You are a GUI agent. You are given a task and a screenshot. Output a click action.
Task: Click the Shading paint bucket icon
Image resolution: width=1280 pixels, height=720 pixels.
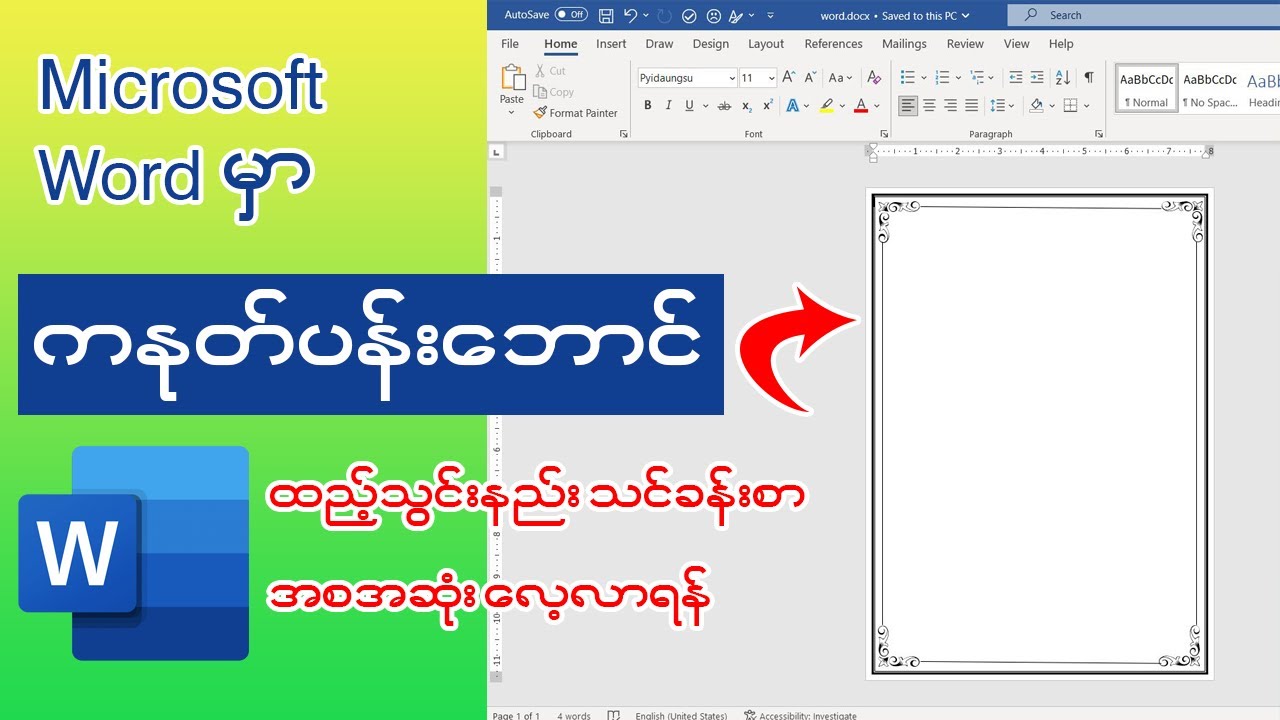click(1036, 105)
